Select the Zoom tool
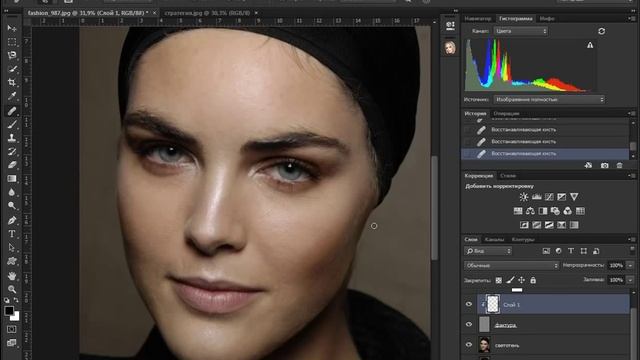The width and height of the screenshot is (640, 360). coord(12,289)
